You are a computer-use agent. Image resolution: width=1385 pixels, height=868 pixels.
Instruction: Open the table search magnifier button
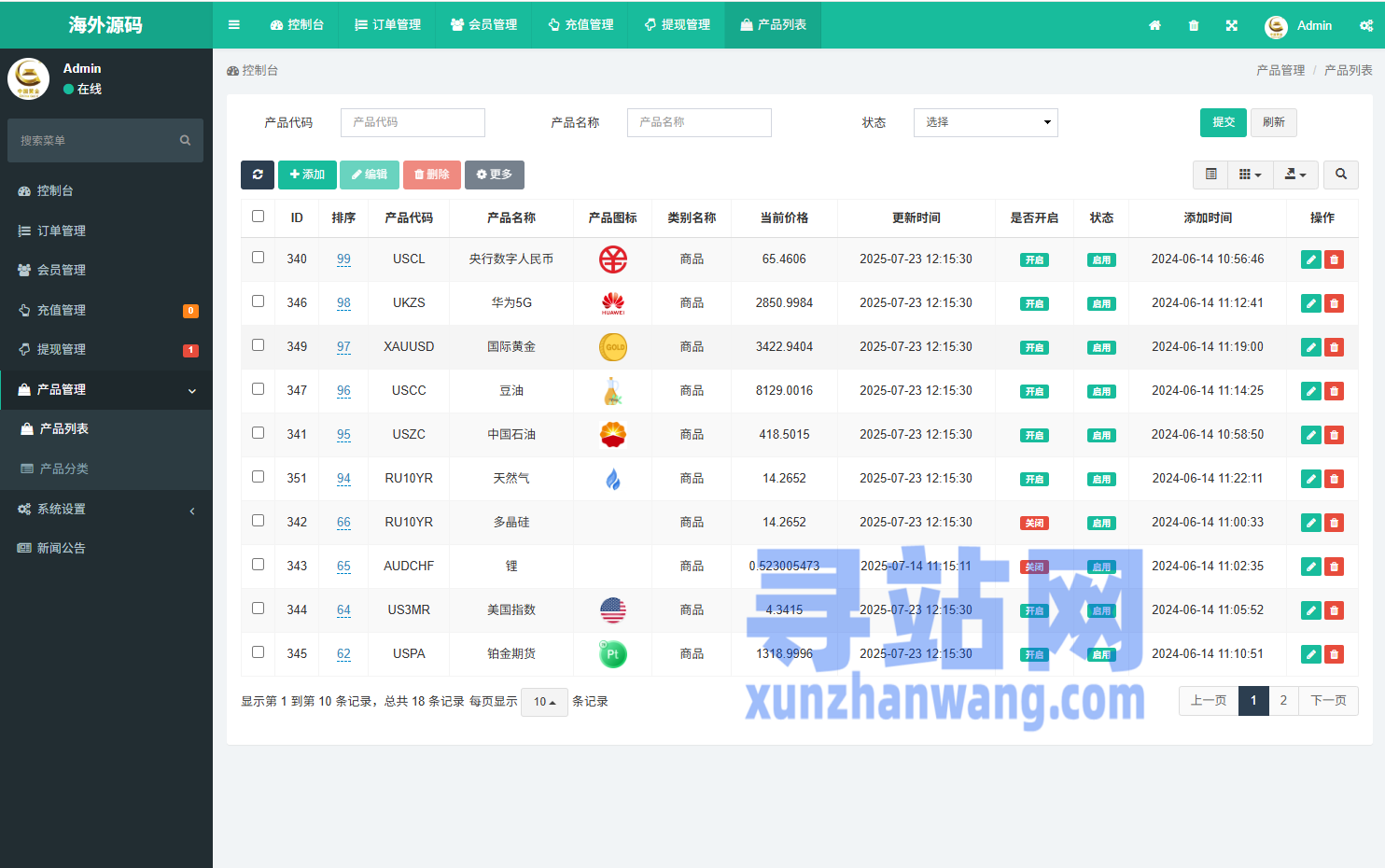click(1341, 175)
